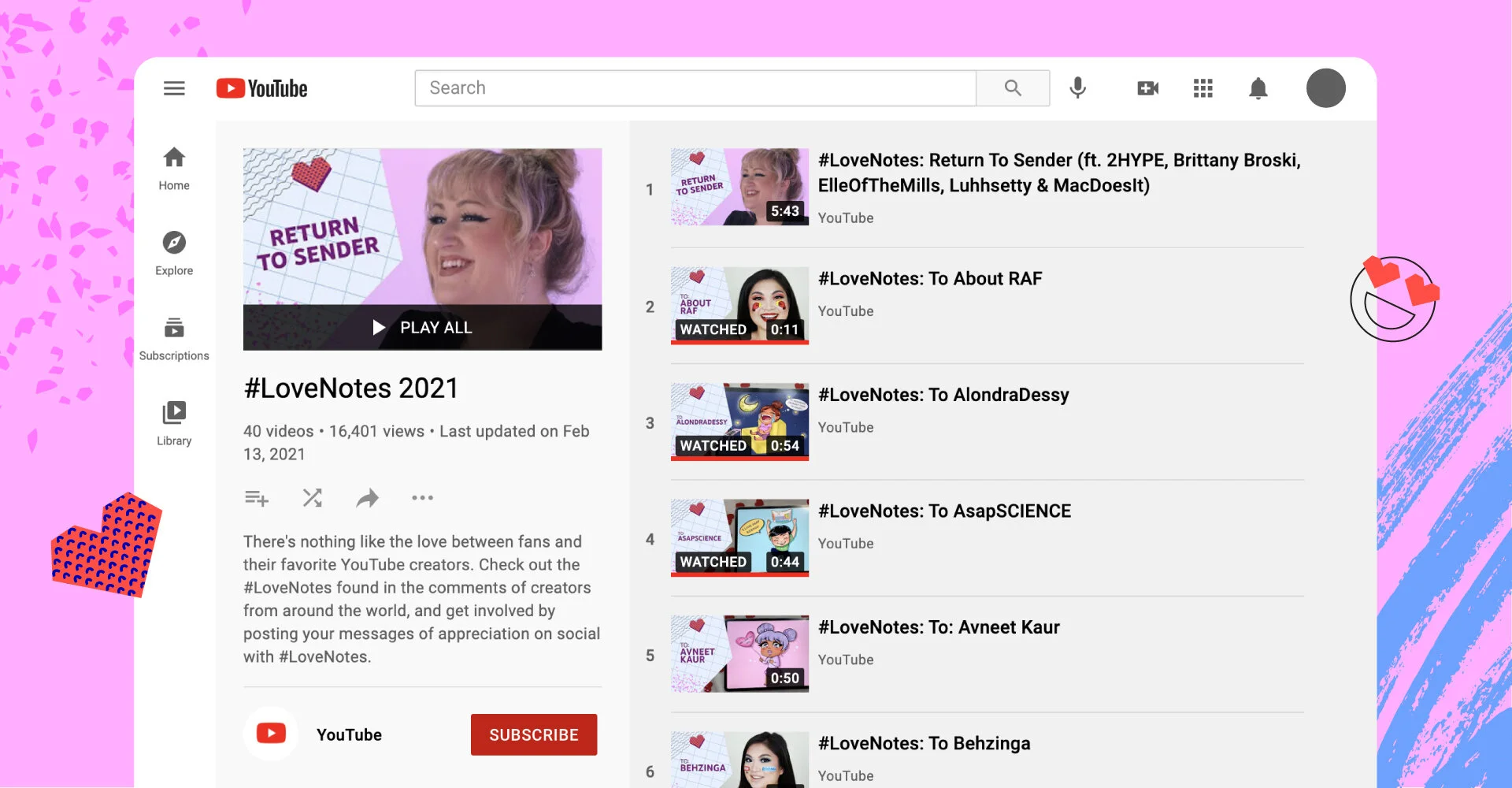This screenshot has width=1512, height=788.
Task: Start voice search with microphone icon
Action: (1078, 87)
